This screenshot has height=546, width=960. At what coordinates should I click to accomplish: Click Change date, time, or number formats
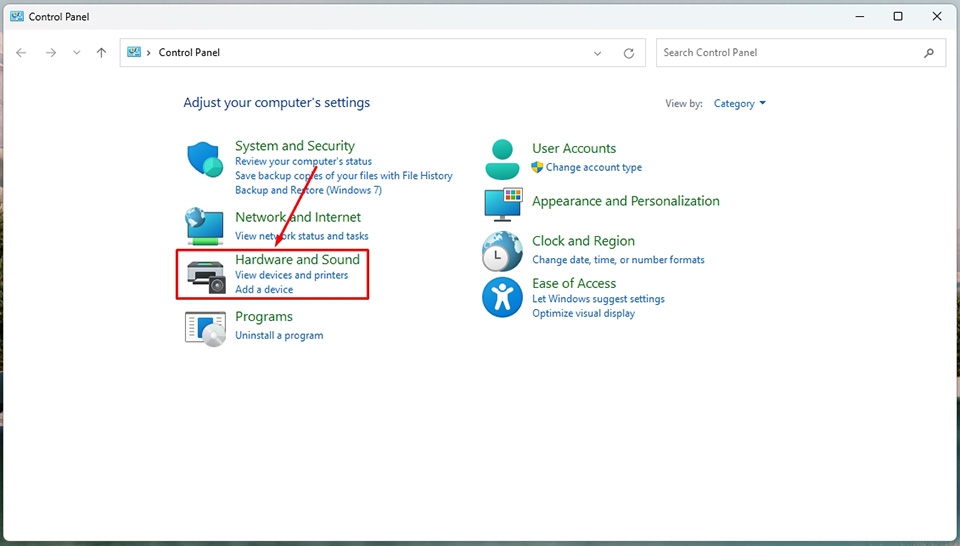click(x=618, y=260)
